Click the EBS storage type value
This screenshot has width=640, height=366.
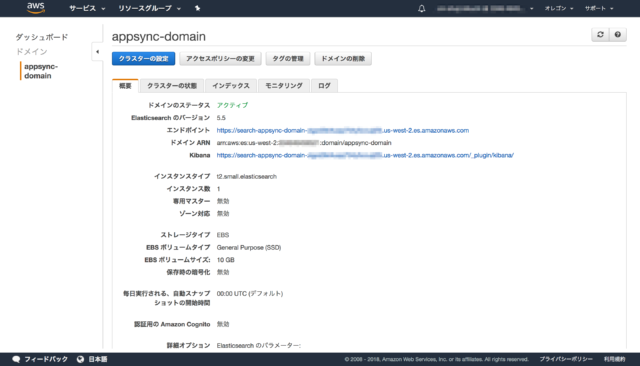222,235
